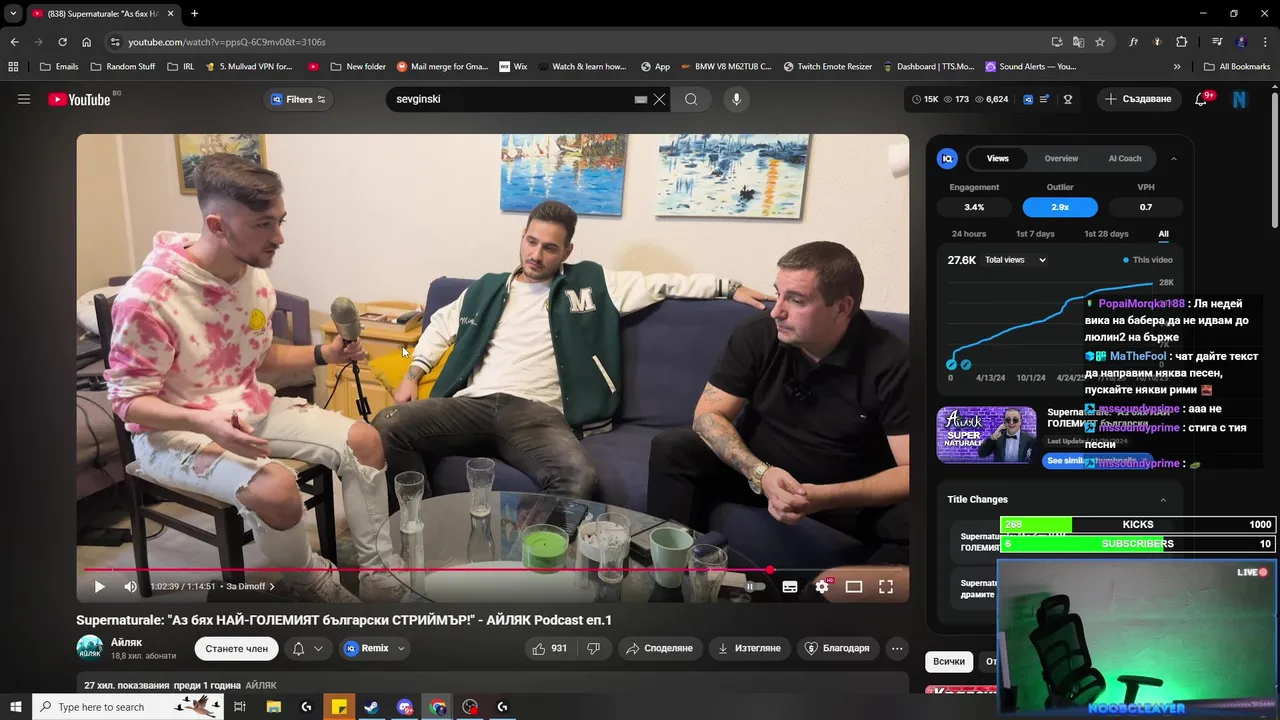Viewport: 1280px width, 720px height.
Task: Open the YouTube hamburger guide menu
Action: (24, 99)
